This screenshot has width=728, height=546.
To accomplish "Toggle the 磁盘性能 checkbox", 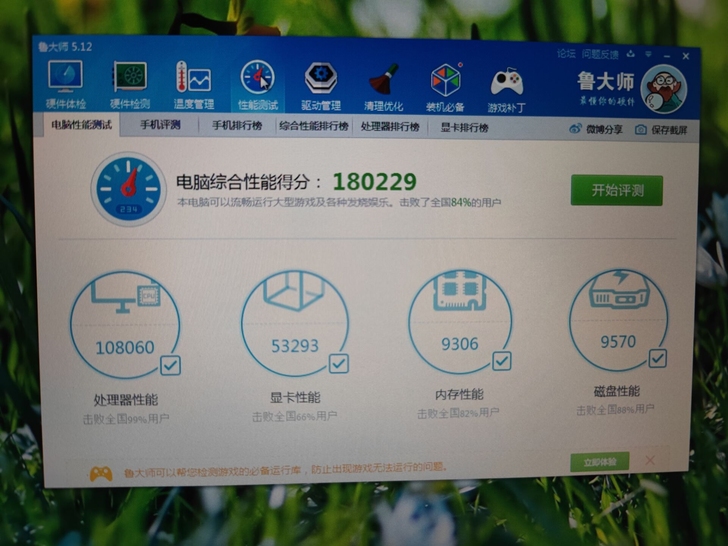I will point(657,358).
